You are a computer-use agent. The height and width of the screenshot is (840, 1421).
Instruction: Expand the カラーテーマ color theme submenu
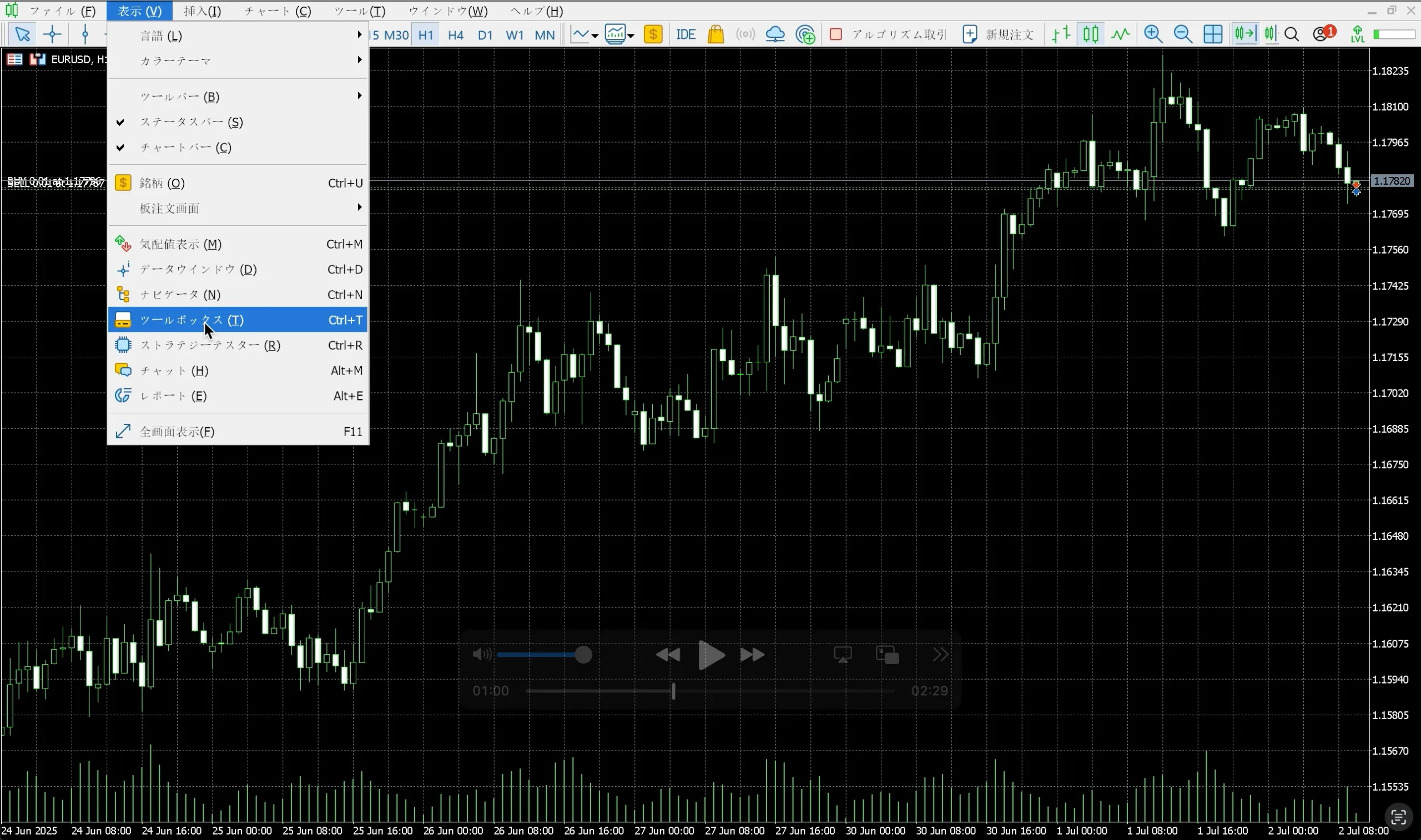click(238, 60)
